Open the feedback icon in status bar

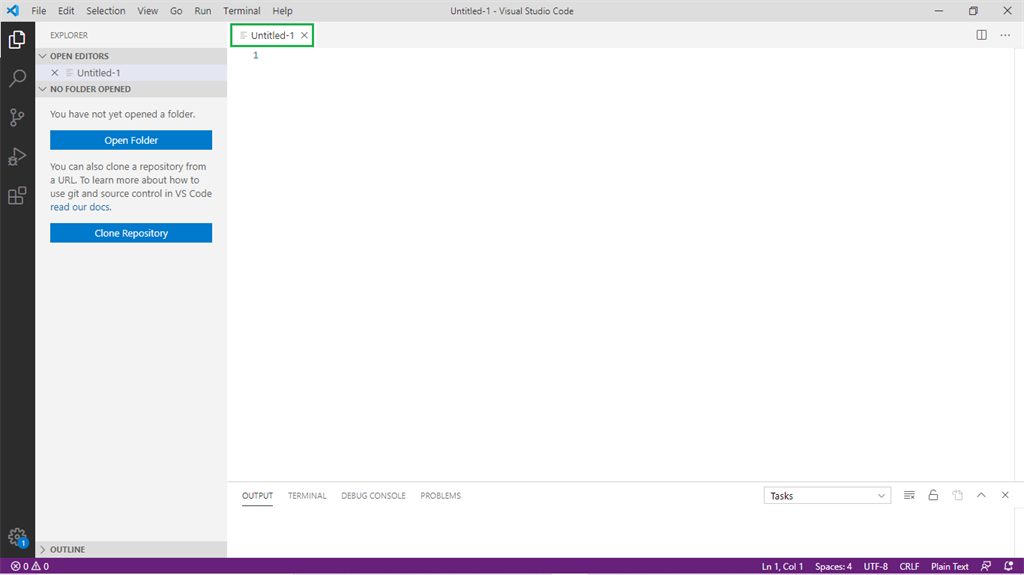click(986, 567)
